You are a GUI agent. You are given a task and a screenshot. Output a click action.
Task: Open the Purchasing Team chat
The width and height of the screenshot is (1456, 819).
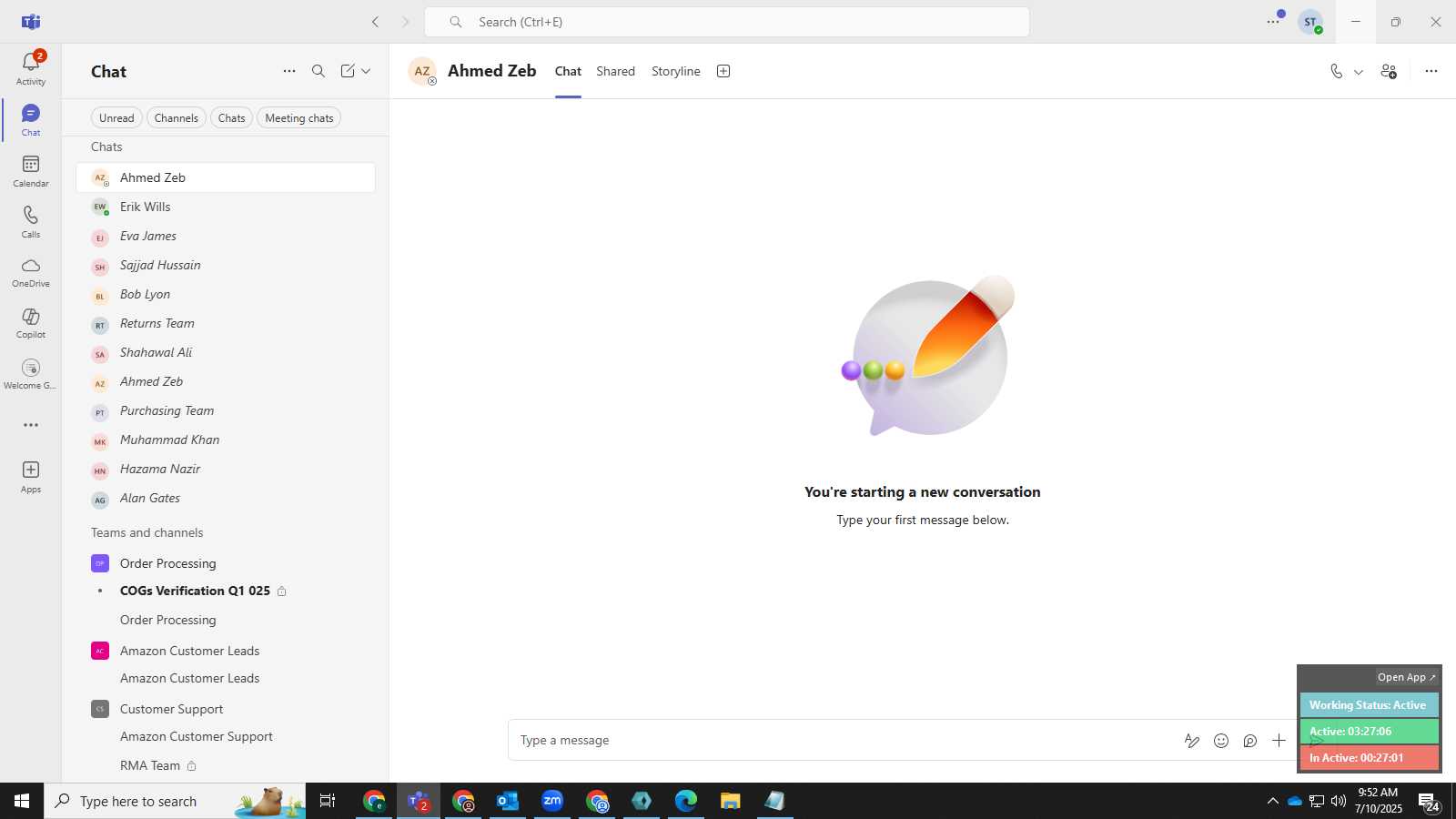pyautogui.click(x=226, y=410)
